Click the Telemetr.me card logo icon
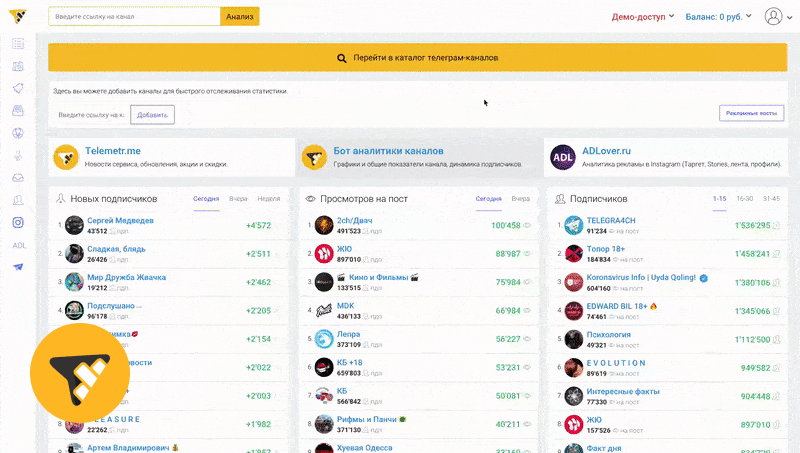Screen dimensions: 800x453 66,157
